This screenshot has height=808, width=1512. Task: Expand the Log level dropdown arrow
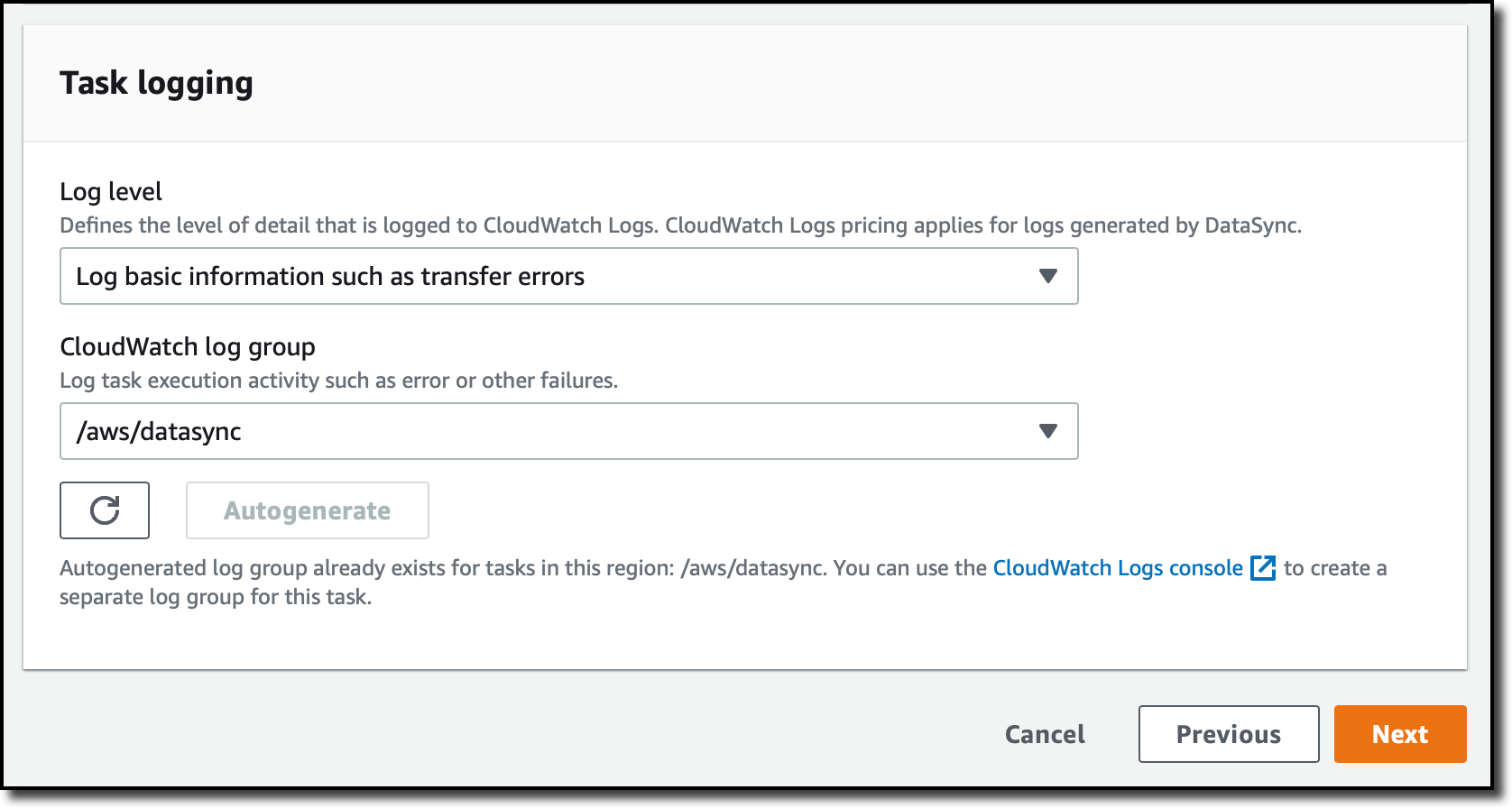1047,276
